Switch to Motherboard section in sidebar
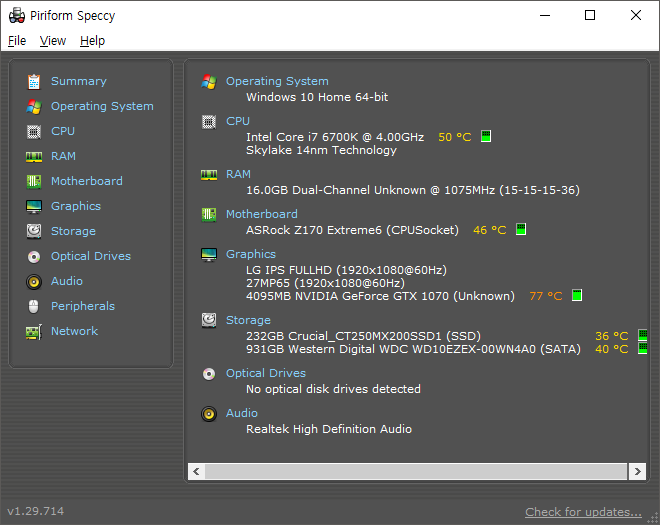 (87, 181)
